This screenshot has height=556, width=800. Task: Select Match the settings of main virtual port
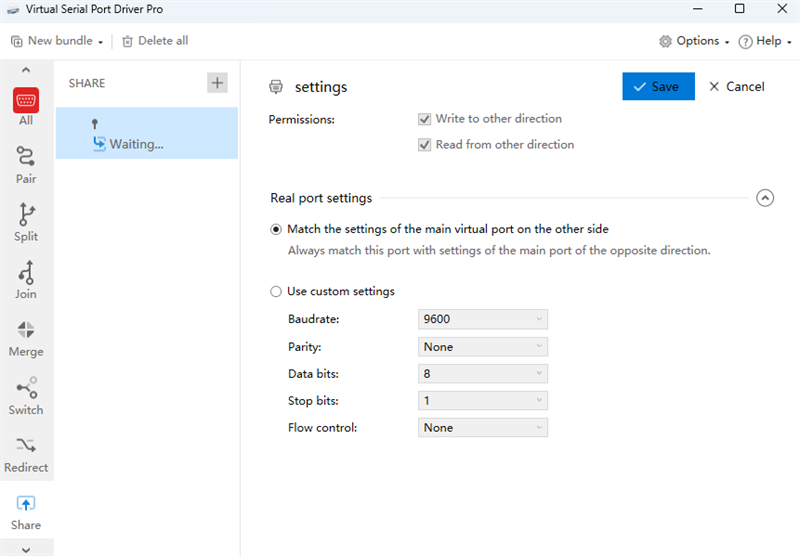[x=276, y=230]
